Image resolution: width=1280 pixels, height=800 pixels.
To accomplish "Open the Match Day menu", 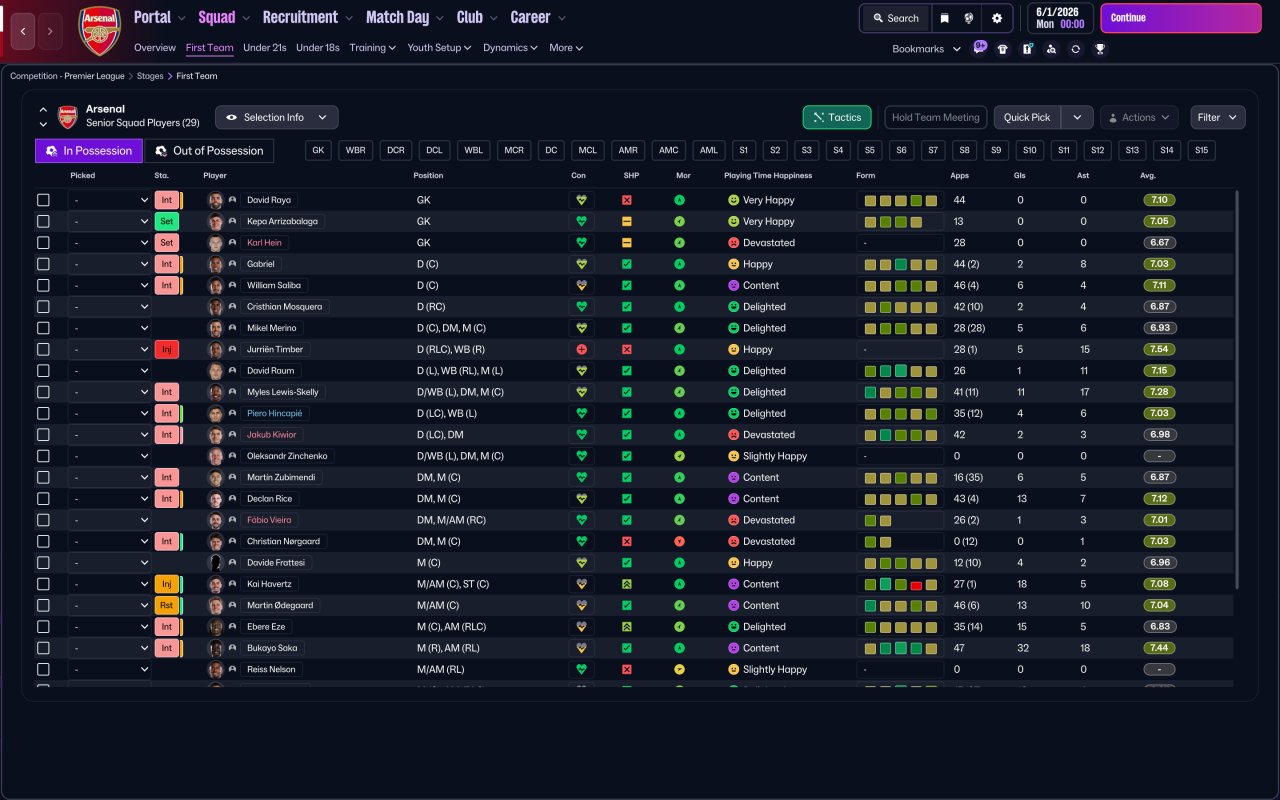I will coord(403,17).
